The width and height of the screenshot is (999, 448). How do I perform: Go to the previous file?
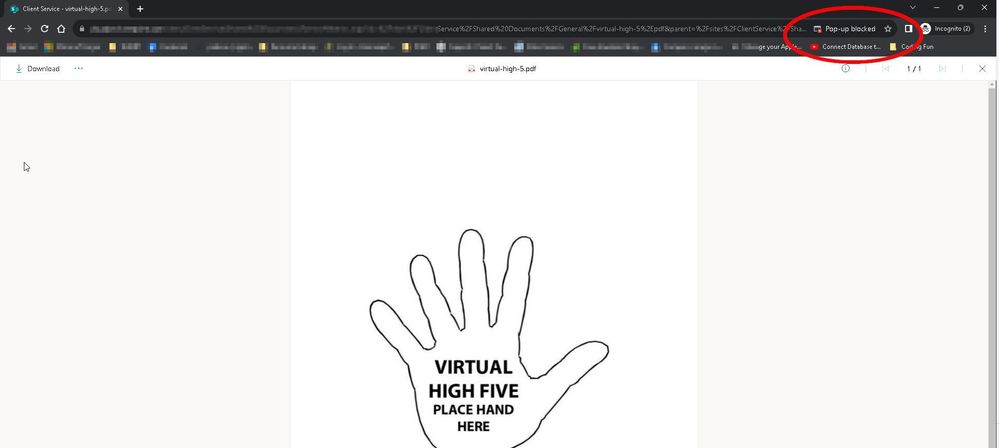[x=886, y=68]
